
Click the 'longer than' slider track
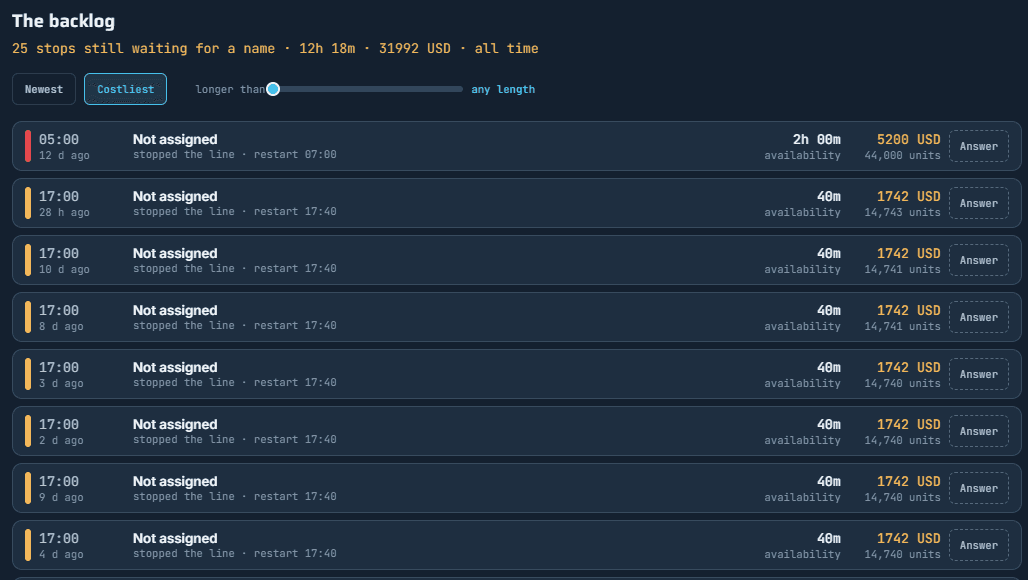(x=368, y=89)
